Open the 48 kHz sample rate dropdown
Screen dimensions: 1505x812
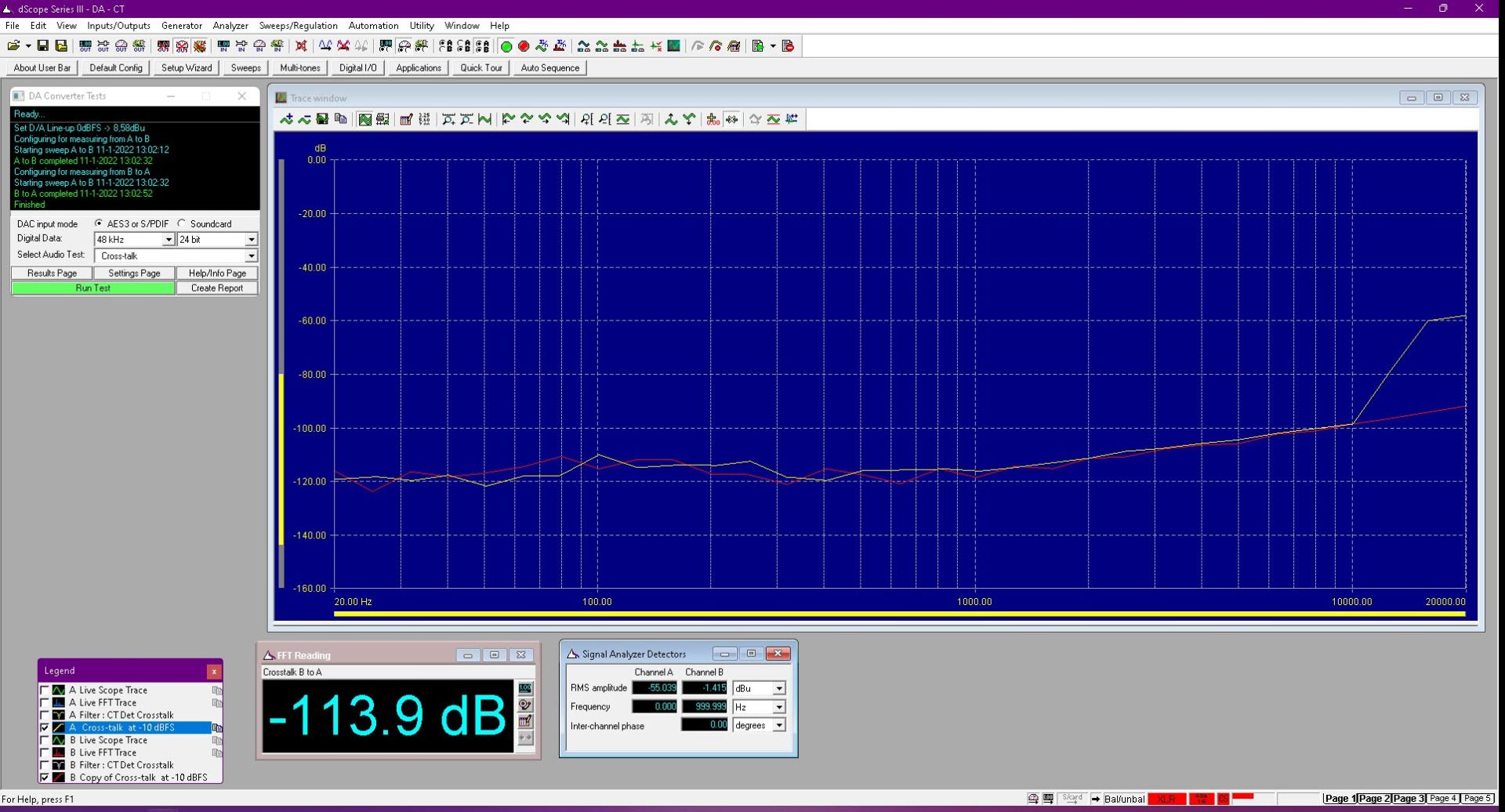[x=168, y=240]
